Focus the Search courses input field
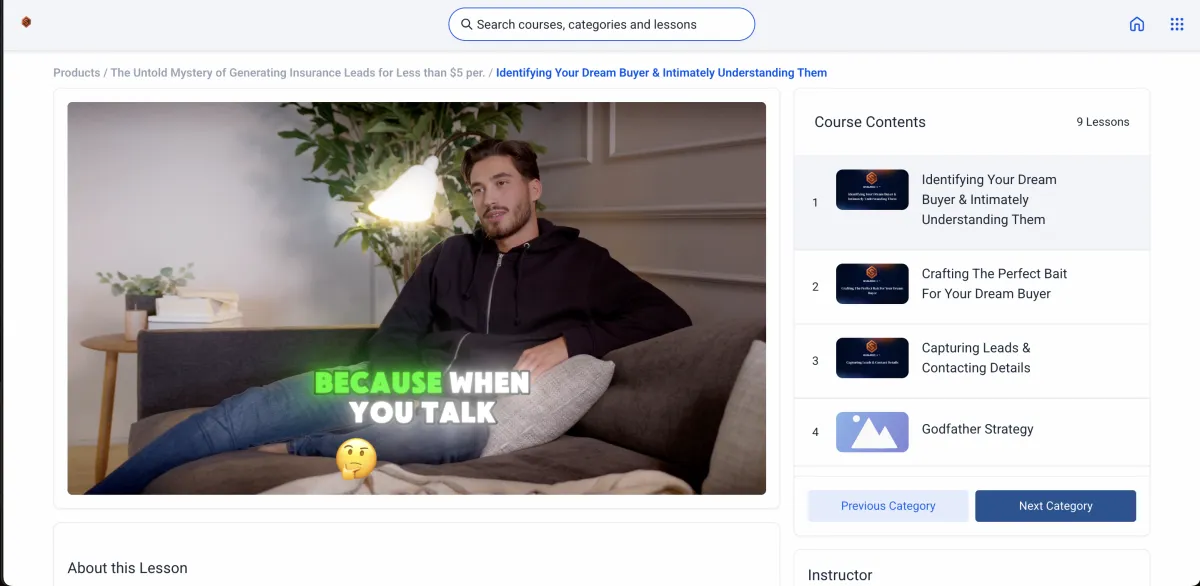This screenshot has height=586, width=1200. tap(601, 24)
